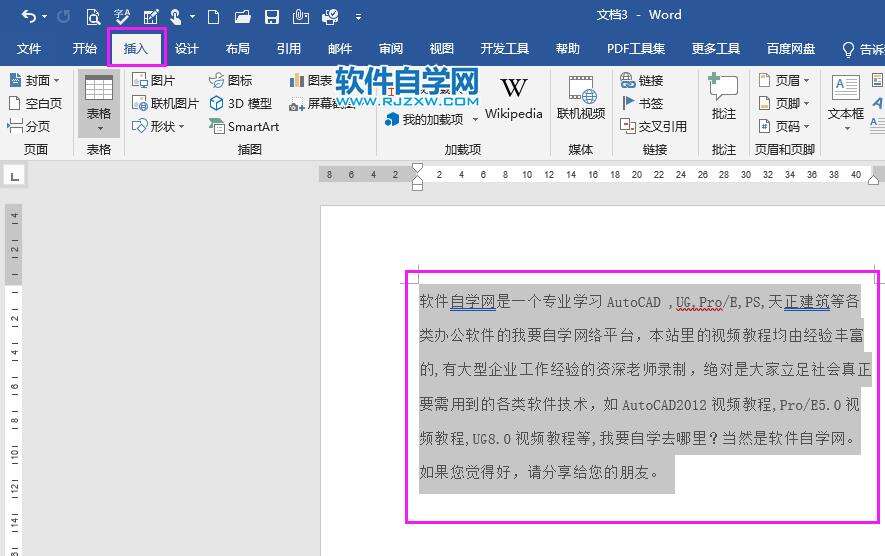Open the 页码 (Page Number) dropdown
Screen dimensions: 885x556
click(784, 126)
